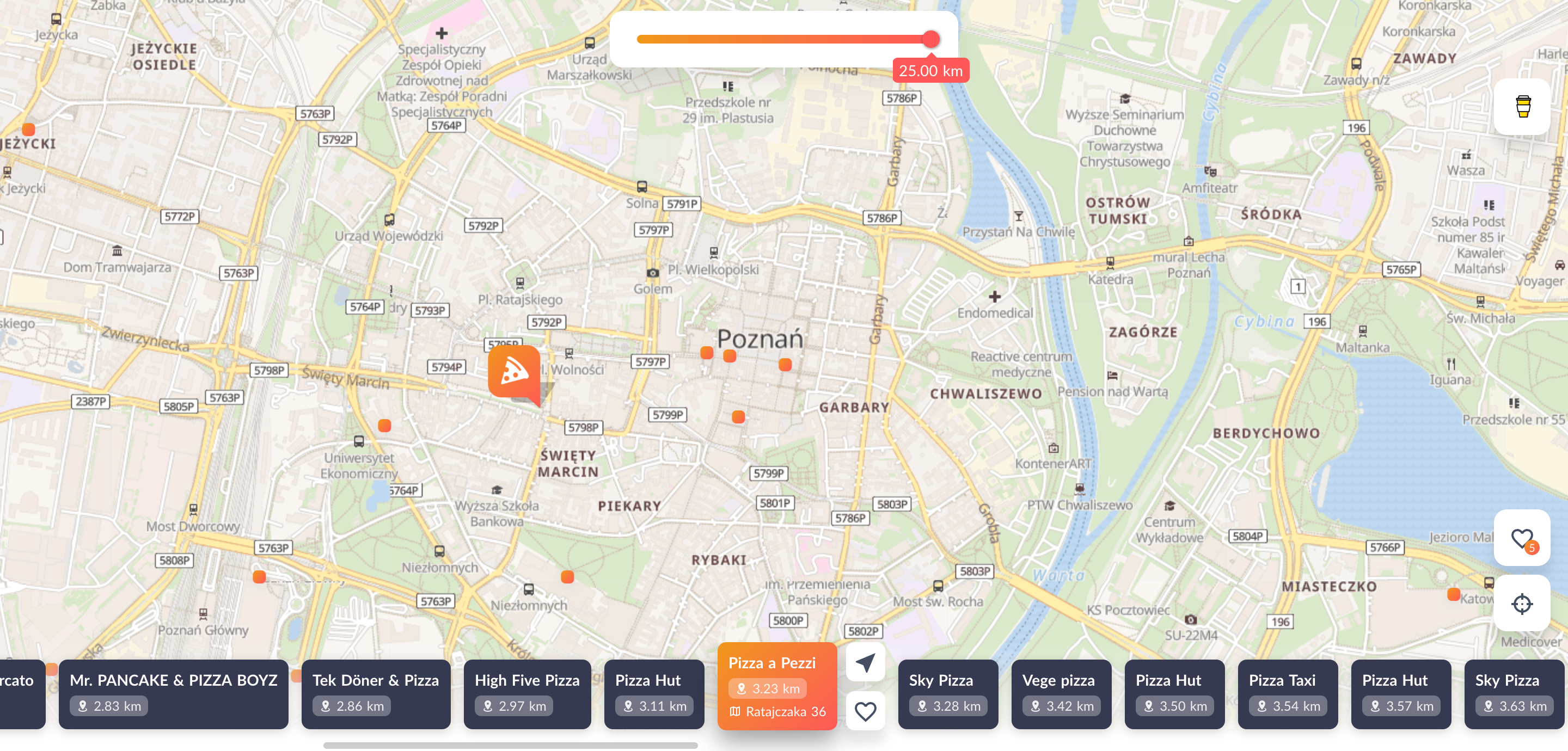Select the Tek Döner & Pizza card

[x=376, y=693]
